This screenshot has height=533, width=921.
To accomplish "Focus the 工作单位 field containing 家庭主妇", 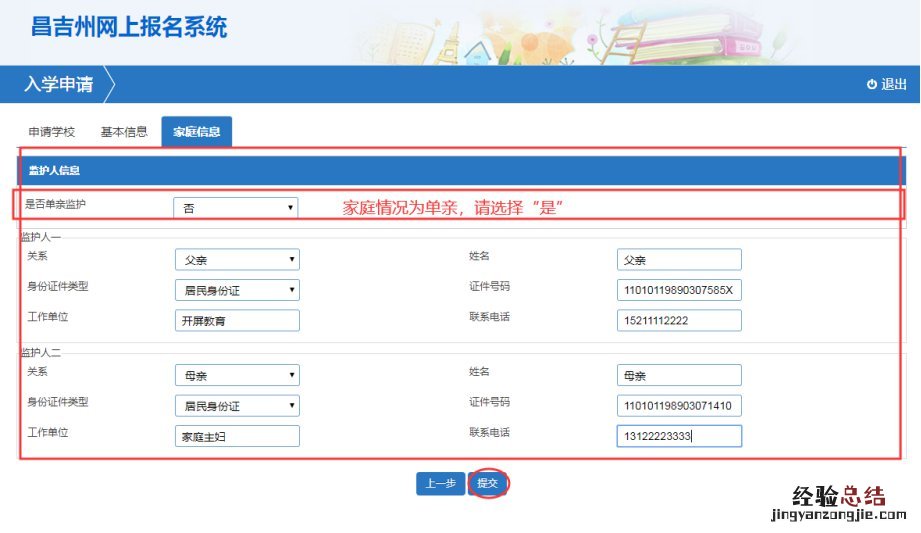I will (236, 436).
